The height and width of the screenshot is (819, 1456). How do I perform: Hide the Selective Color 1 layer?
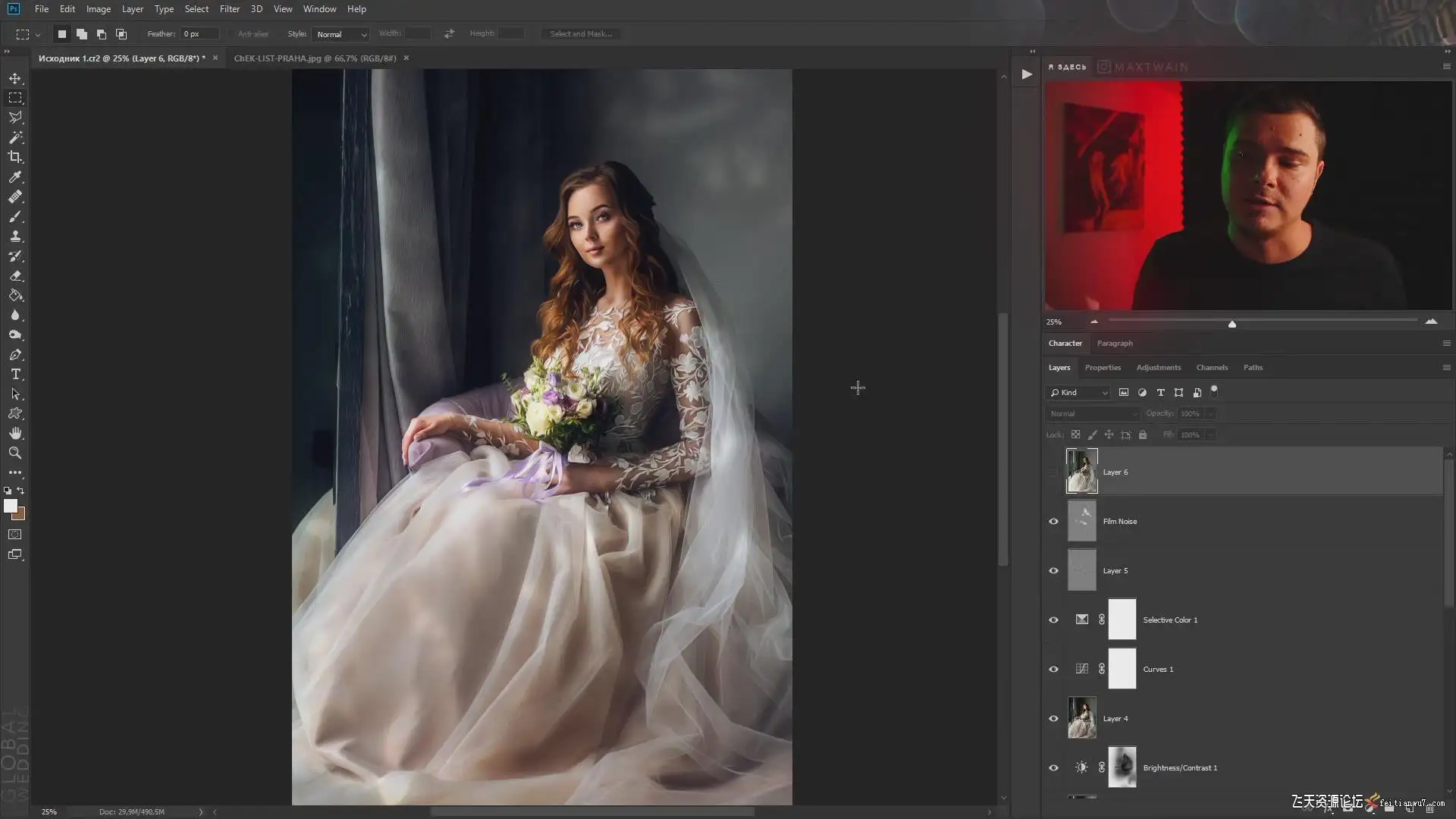[1053, 620]
